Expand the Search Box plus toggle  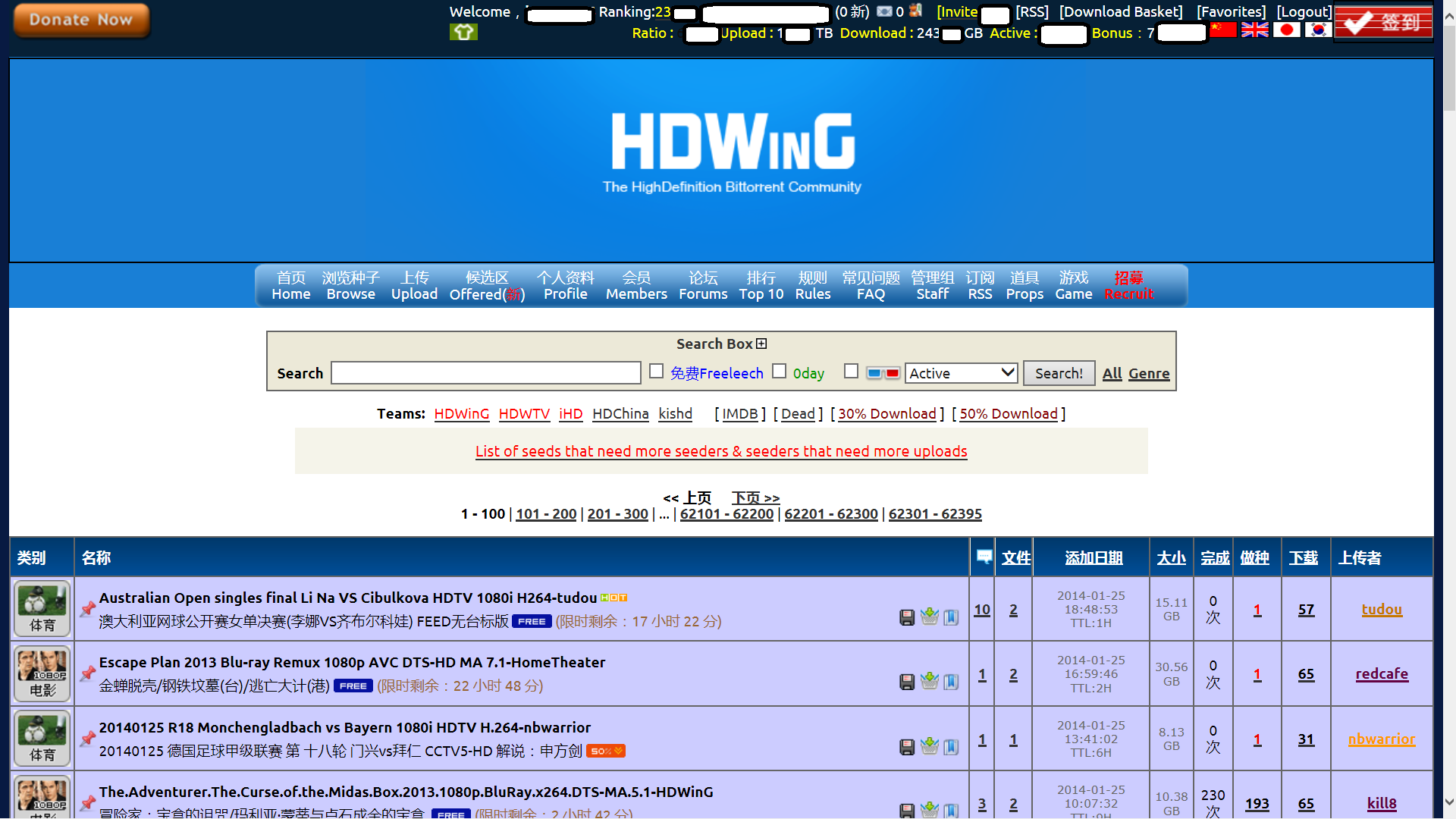pos(761,344)
